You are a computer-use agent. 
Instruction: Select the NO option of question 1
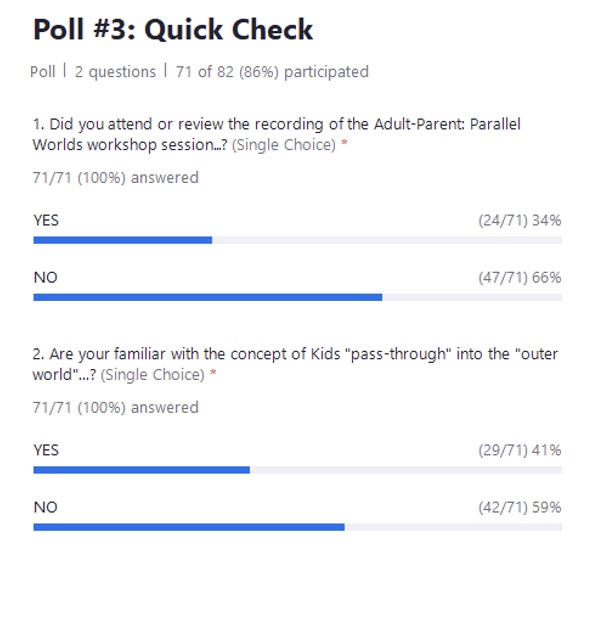point(45,277)
